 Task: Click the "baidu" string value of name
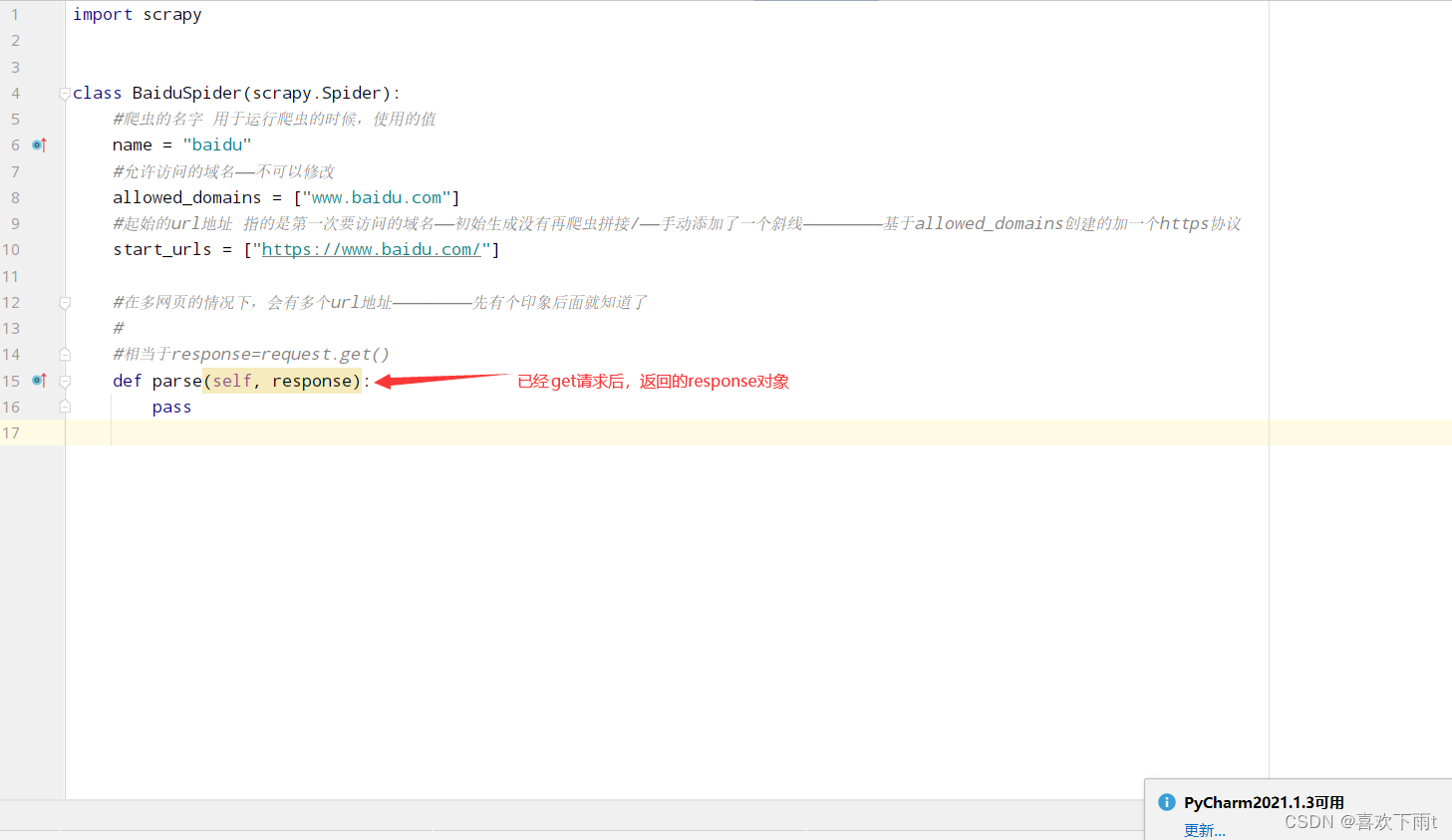click(217, 145)
